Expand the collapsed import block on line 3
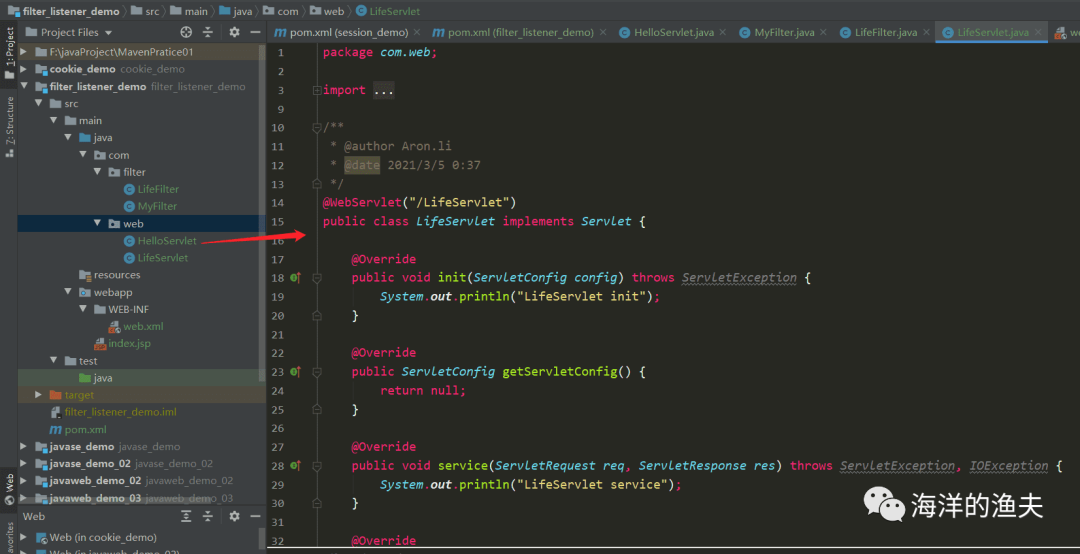 pos(317,90)
